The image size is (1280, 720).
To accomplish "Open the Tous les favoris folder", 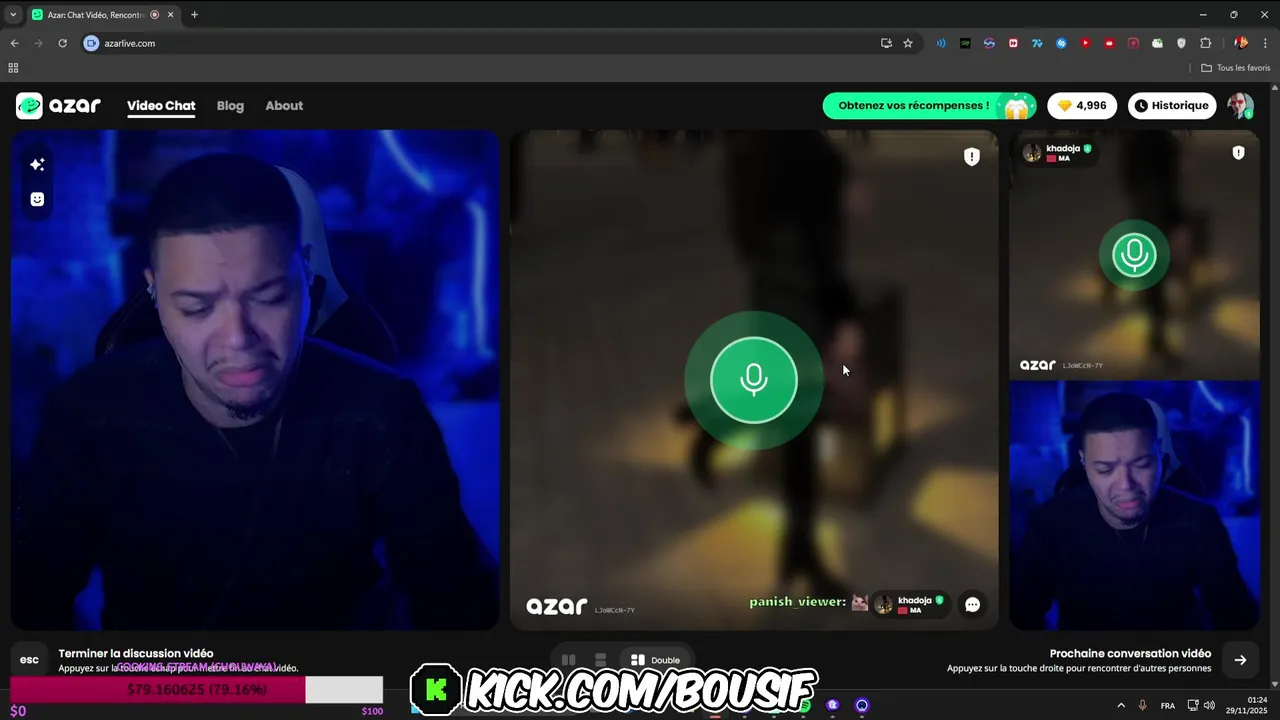I will (1235, 68).
